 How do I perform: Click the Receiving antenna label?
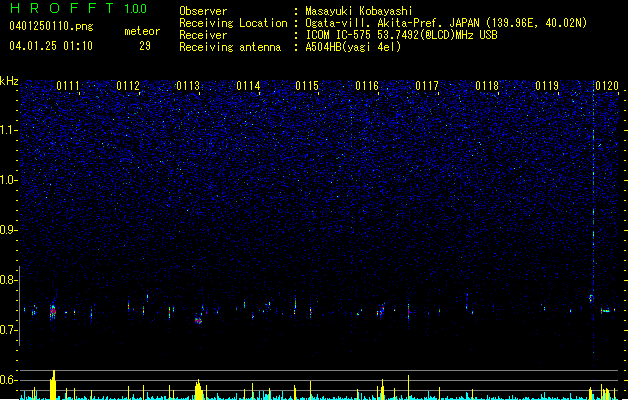[x=230, y=47]
